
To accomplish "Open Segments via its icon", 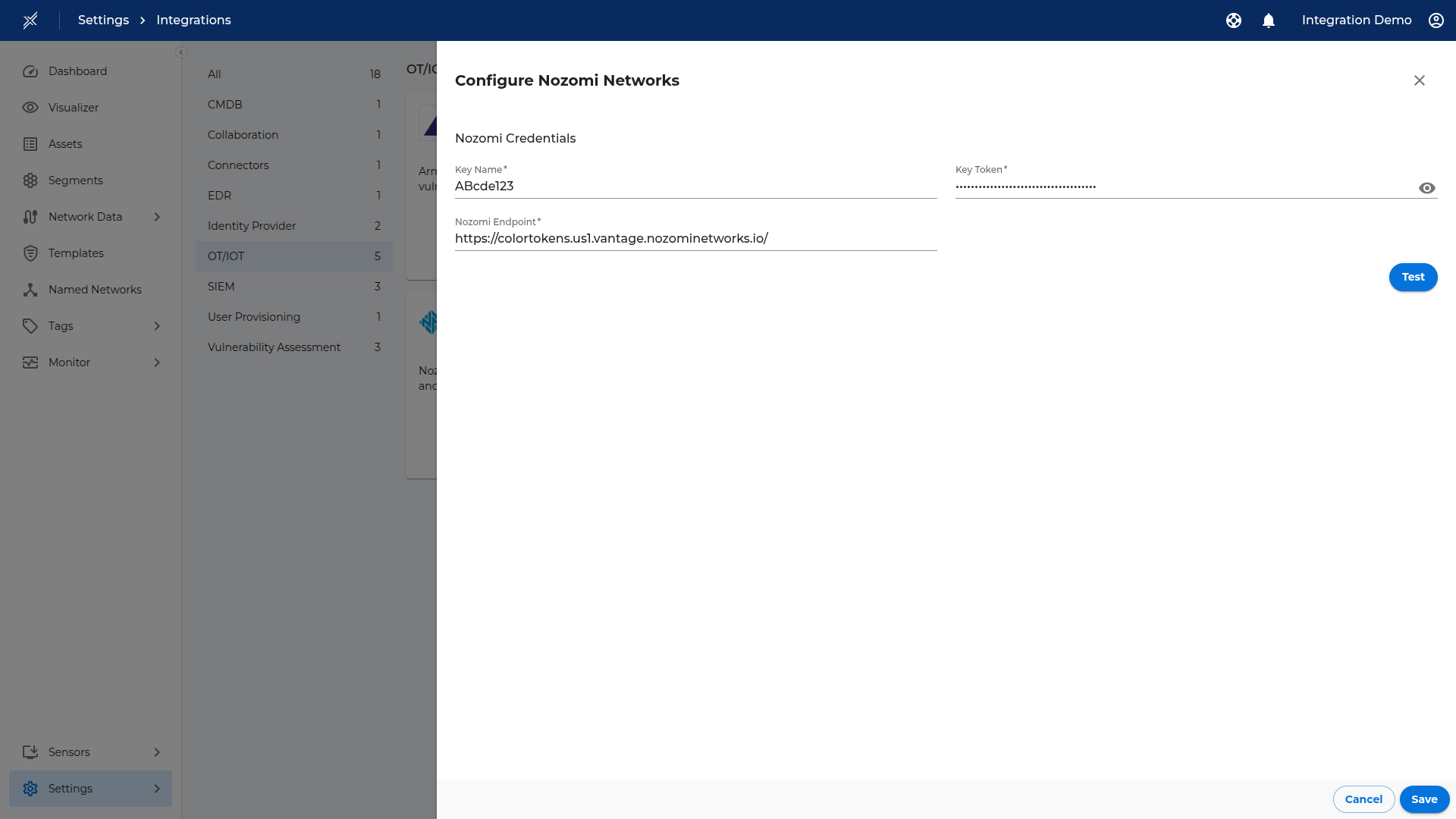I will click(x=30, y=180).
